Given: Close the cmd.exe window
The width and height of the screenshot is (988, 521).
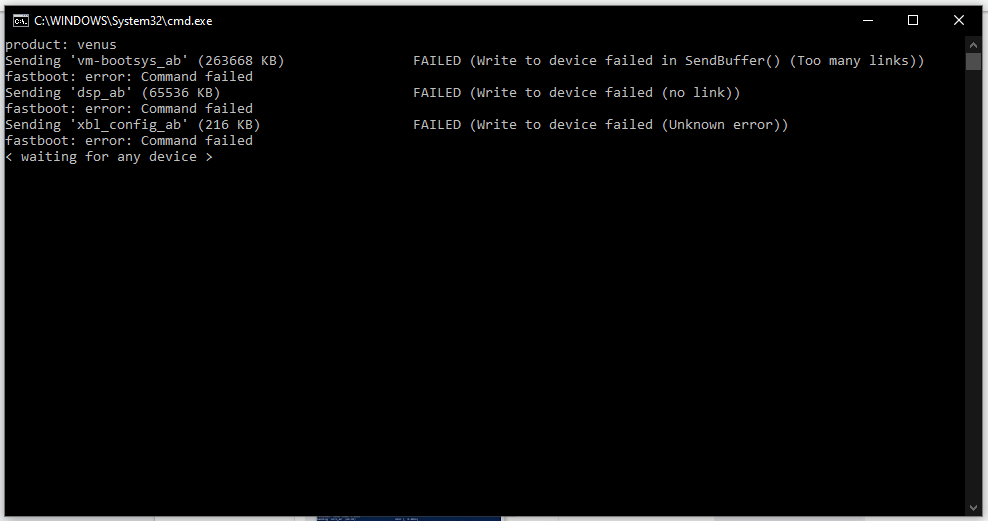Looking at the screenshot, I should point(958,21).
